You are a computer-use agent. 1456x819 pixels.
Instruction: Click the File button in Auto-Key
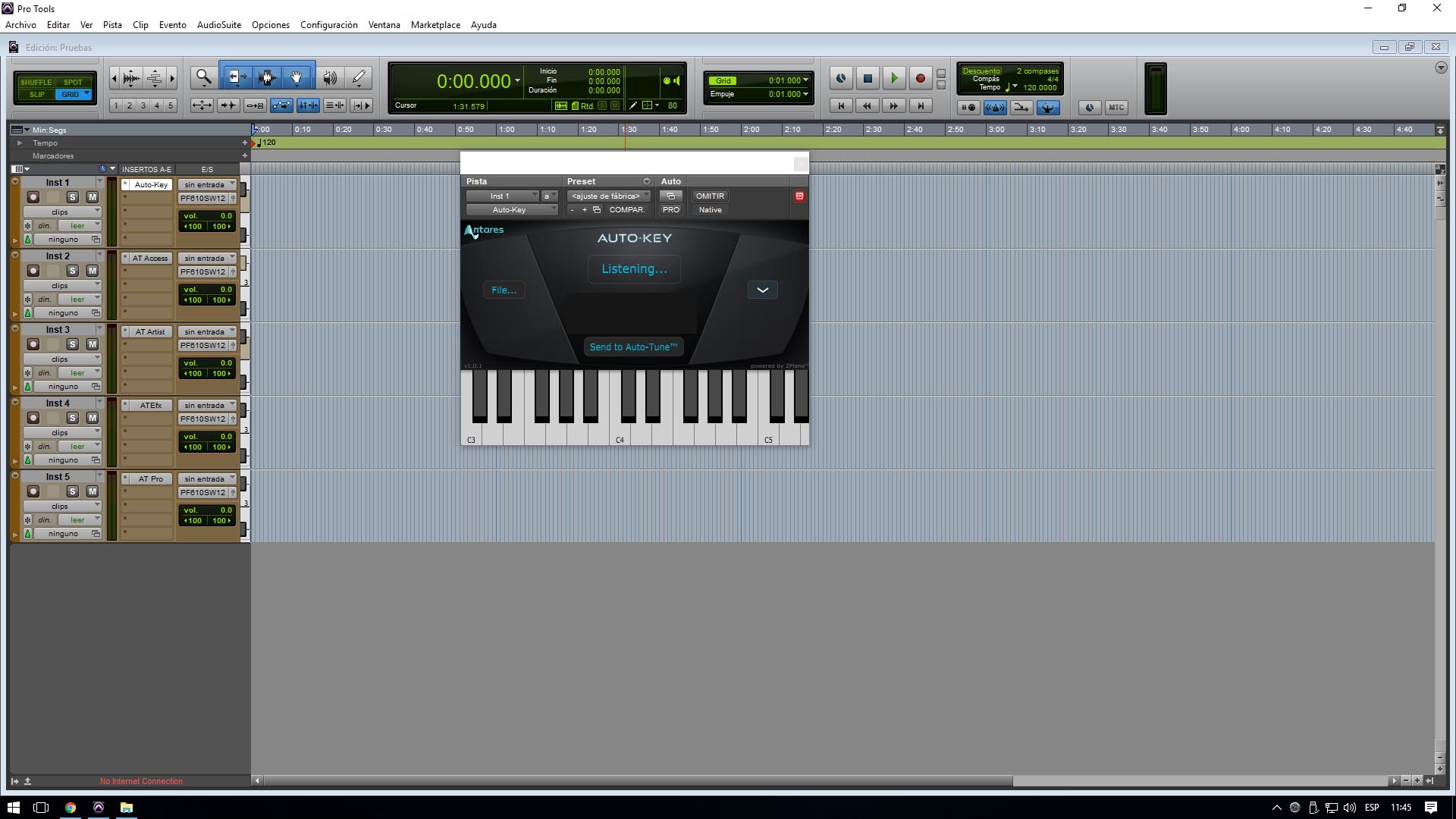(504, 290)
